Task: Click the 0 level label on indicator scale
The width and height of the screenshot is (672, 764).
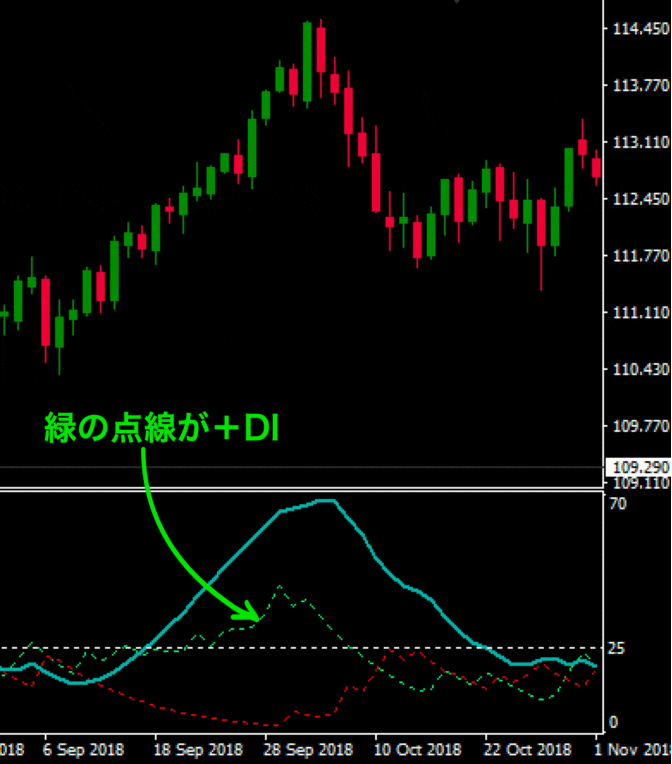Action: click(x=613, y=722)
